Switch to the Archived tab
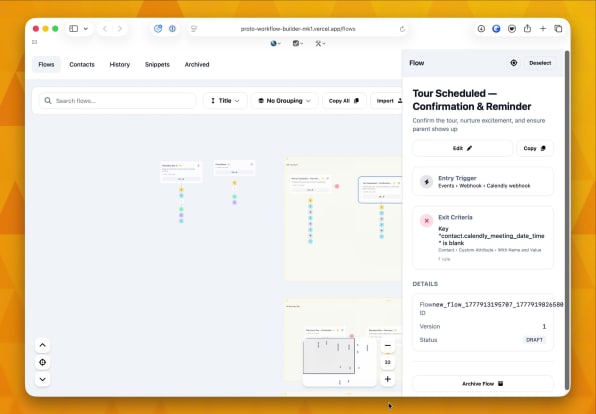596x414 pixels. (x=197, y=65)
